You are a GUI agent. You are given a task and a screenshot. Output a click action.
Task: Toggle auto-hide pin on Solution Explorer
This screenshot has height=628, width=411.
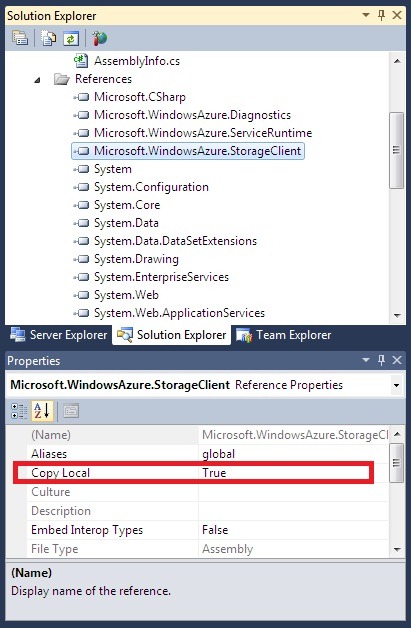(381, 15)
